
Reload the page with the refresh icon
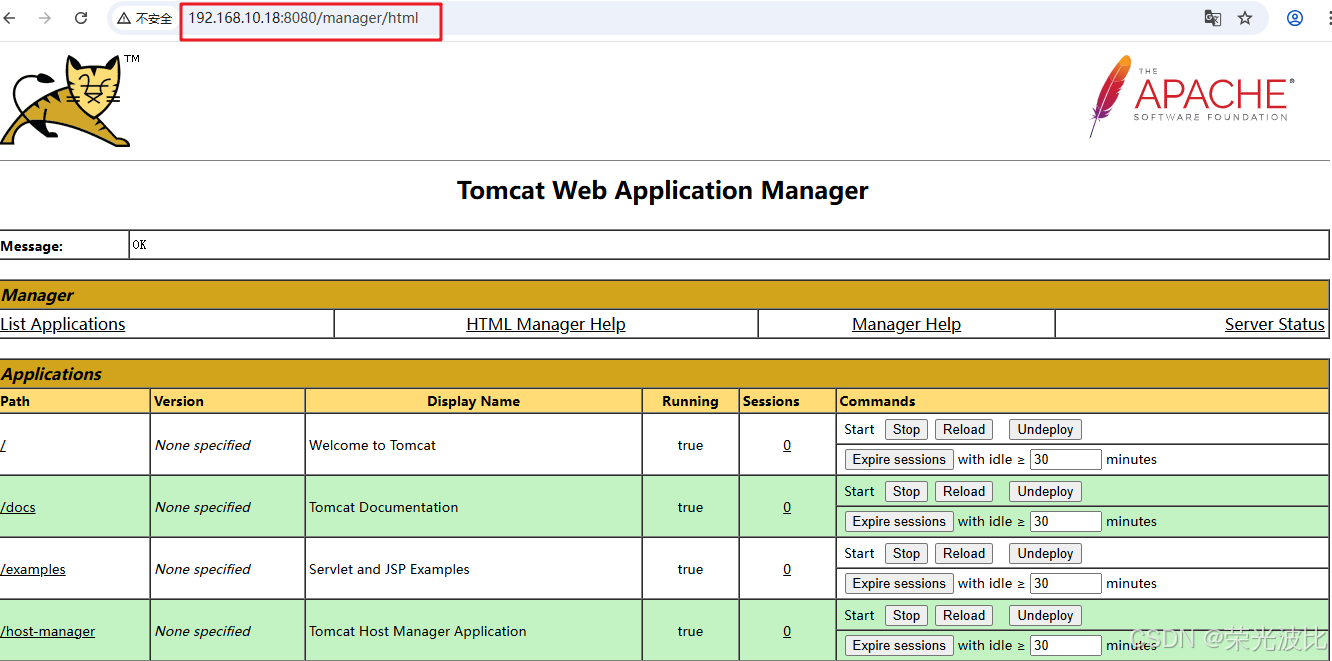coord(81,18)
